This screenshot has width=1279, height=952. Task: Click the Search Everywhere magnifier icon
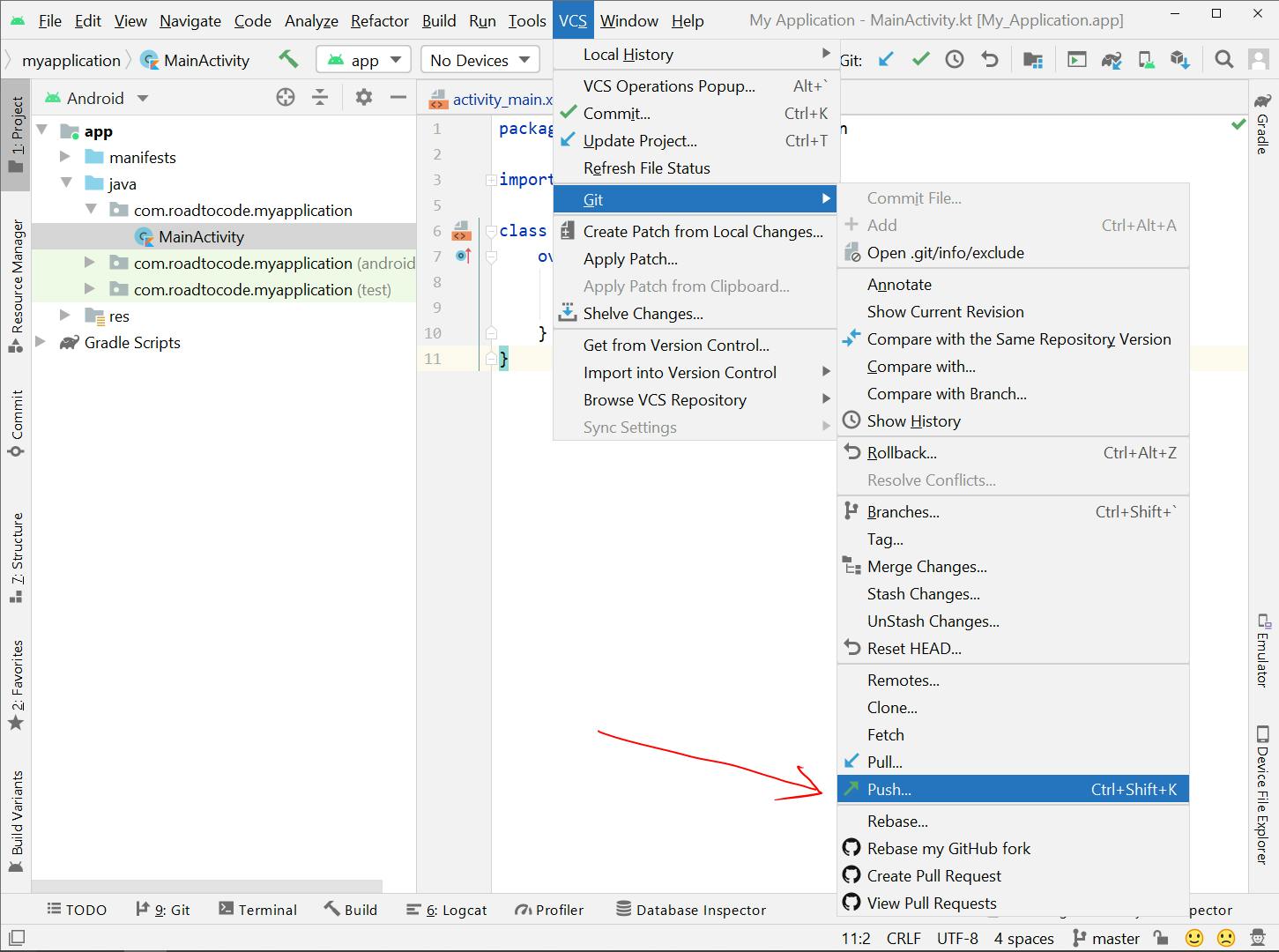(x=1223, y=59)
